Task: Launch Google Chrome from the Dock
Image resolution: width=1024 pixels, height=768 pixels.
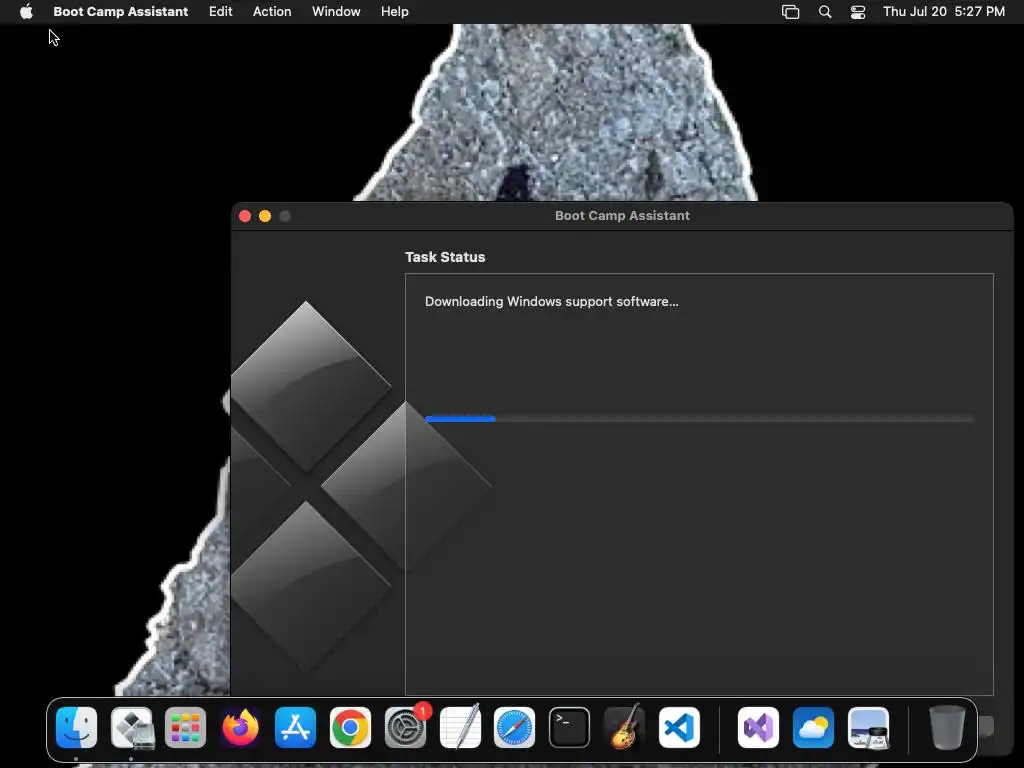Action: pos(351,728)
